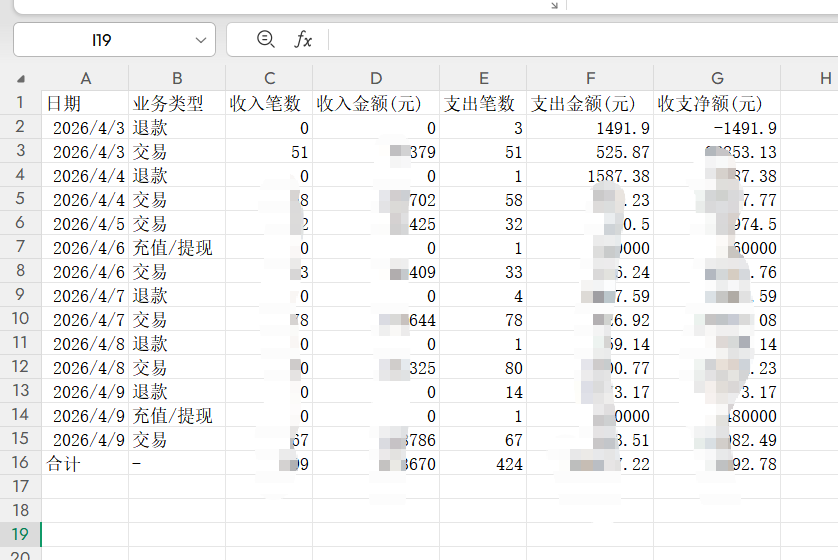The width and height of the screenshot is (838, 560).
Task: Select column A header
Action: (85, 78)
